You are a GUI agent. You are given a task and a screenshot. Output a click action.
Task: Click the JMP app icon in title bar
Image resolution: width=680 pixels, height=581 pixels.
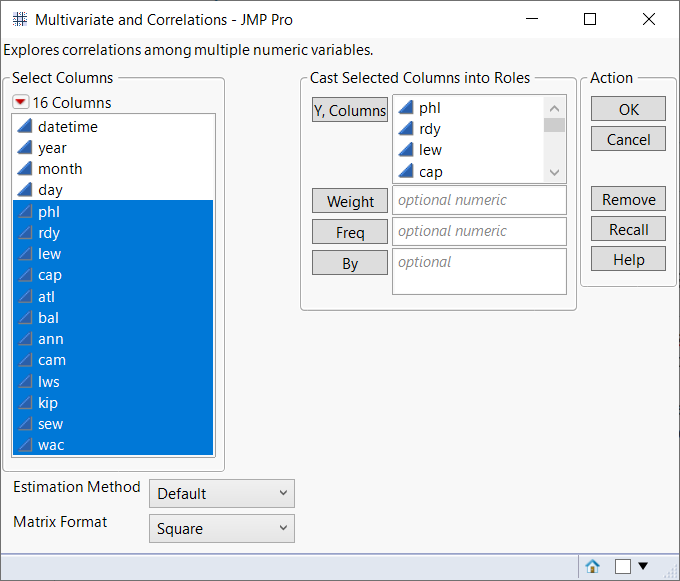click(19, 19)
